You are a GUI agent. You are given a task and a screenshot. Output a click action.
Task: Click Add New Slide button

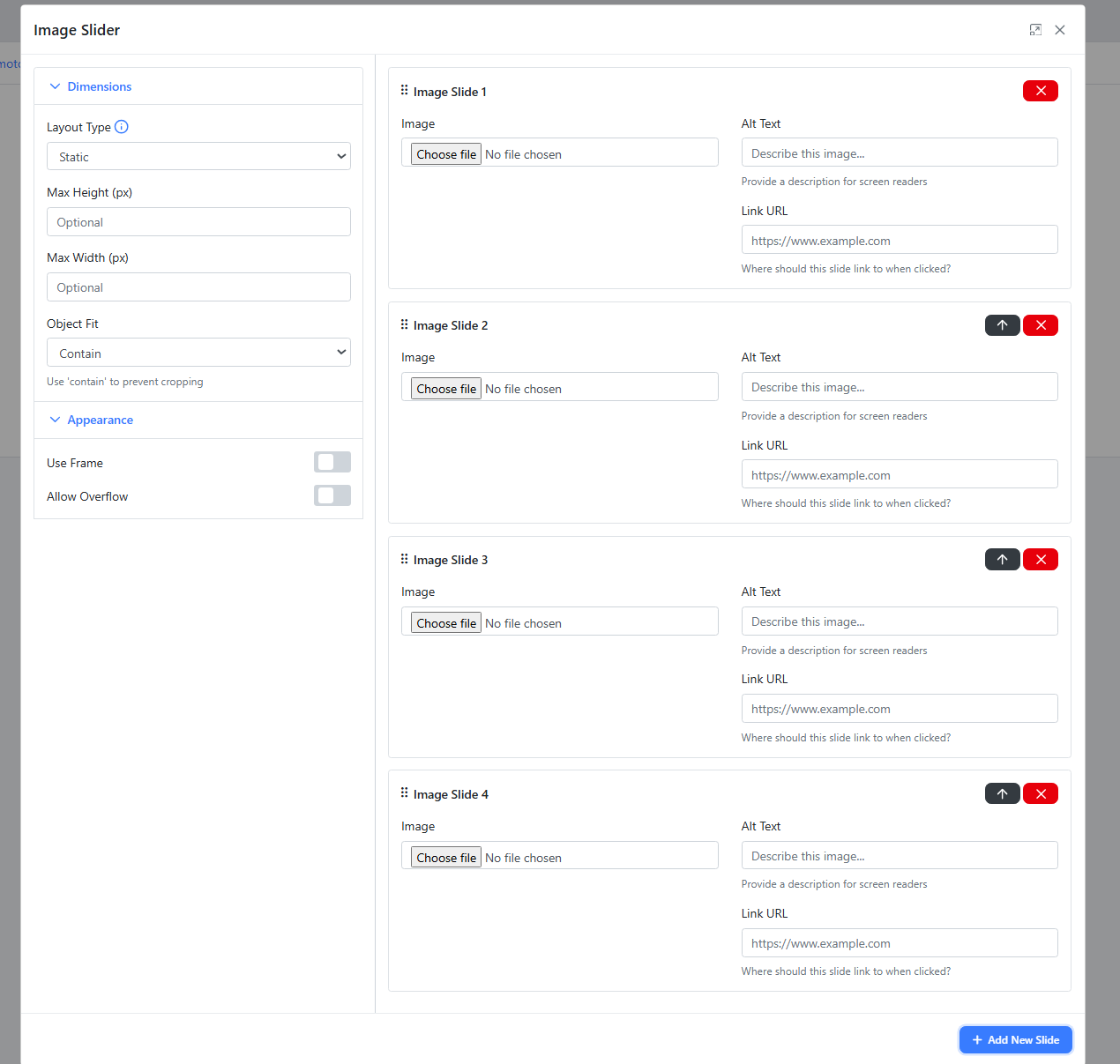coord(1015,1040)
